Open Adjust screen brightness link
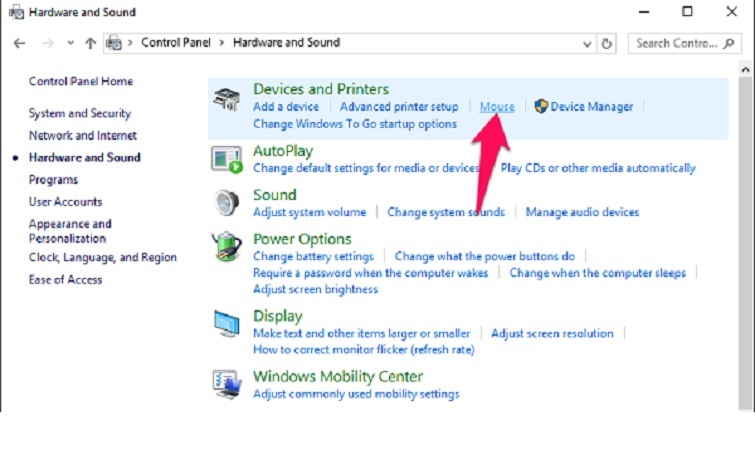 pos(315,289)
